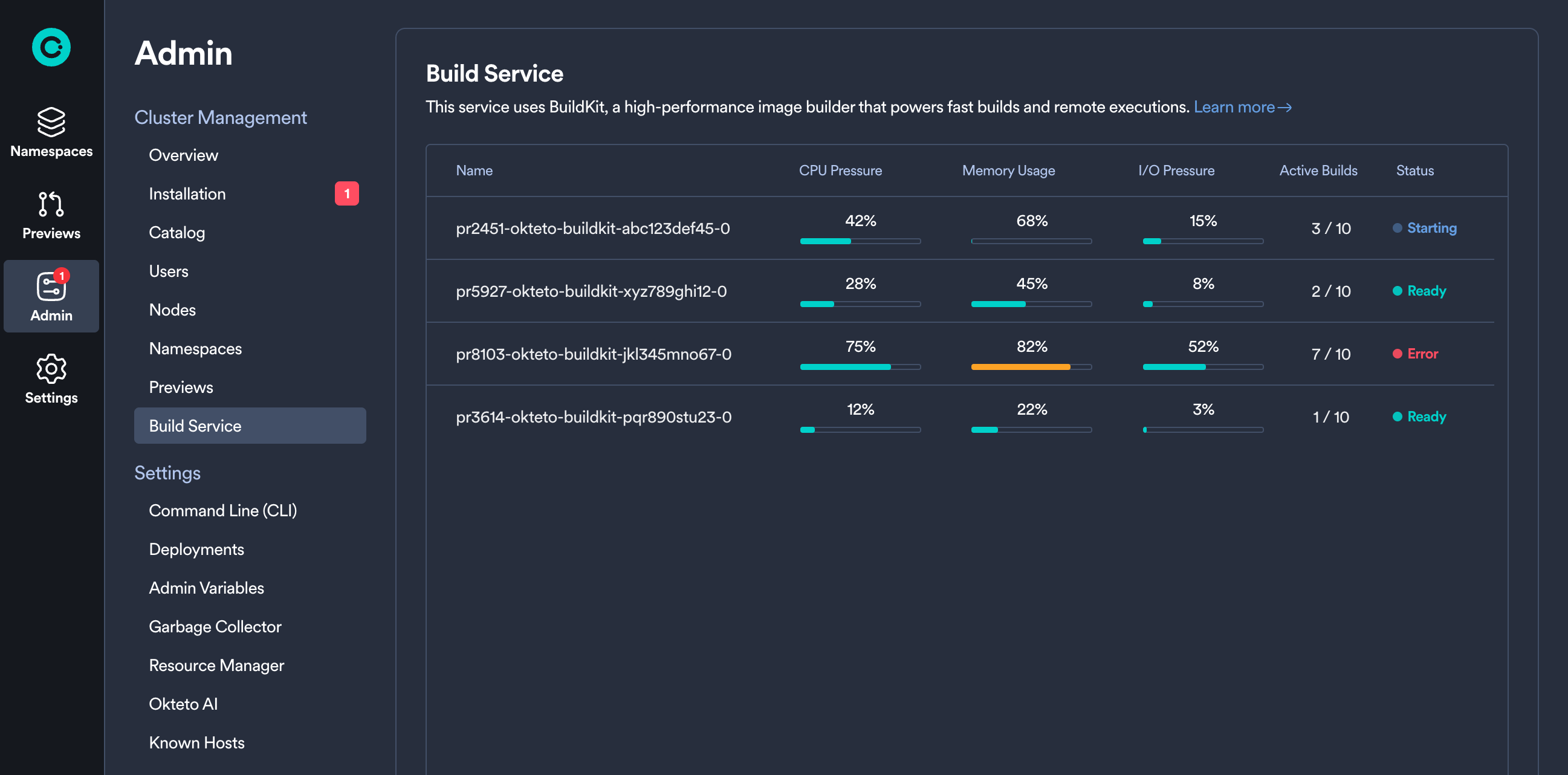Open the Okteto AI settings entry
Viewport: 1568px width, 775px height.
(183, 704)
